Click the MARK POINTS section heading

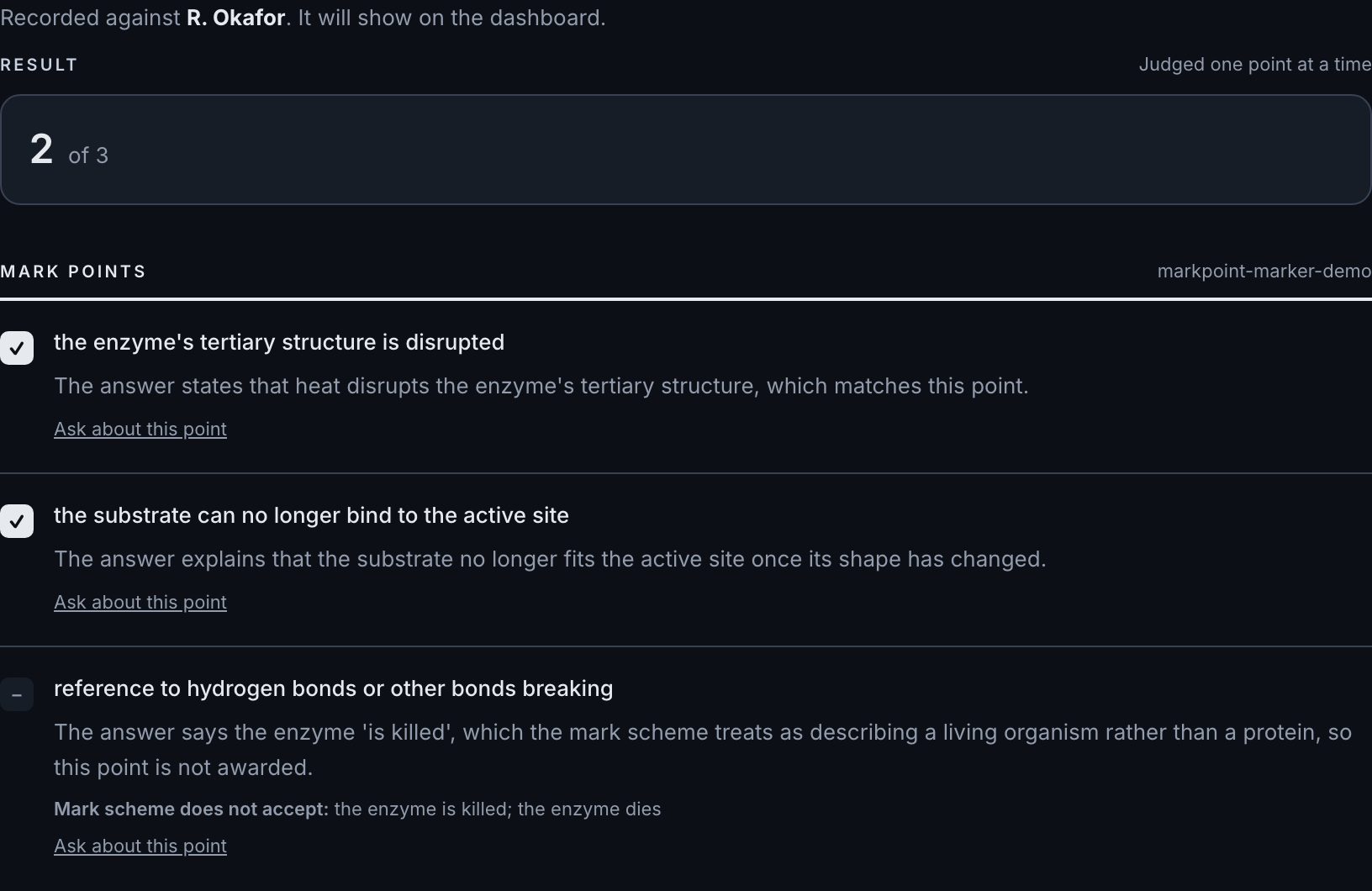pos(73,272)
